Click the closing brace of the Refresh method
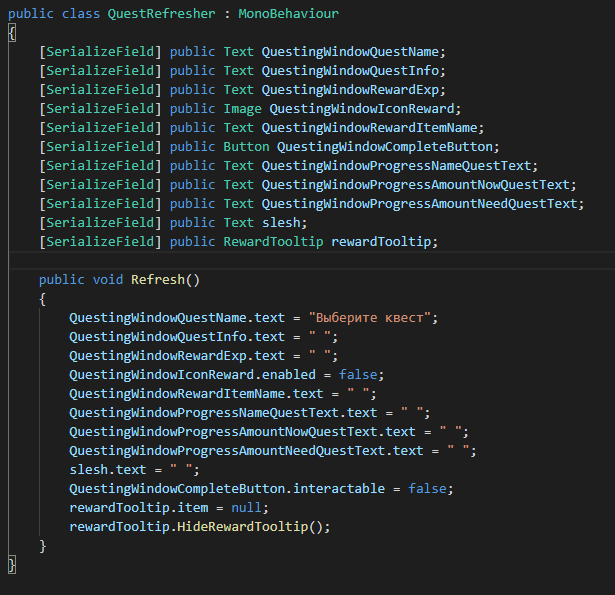Image resolution: width=615 pixels, height=595 pixels. pyautogui.click(x=42, y=546)
